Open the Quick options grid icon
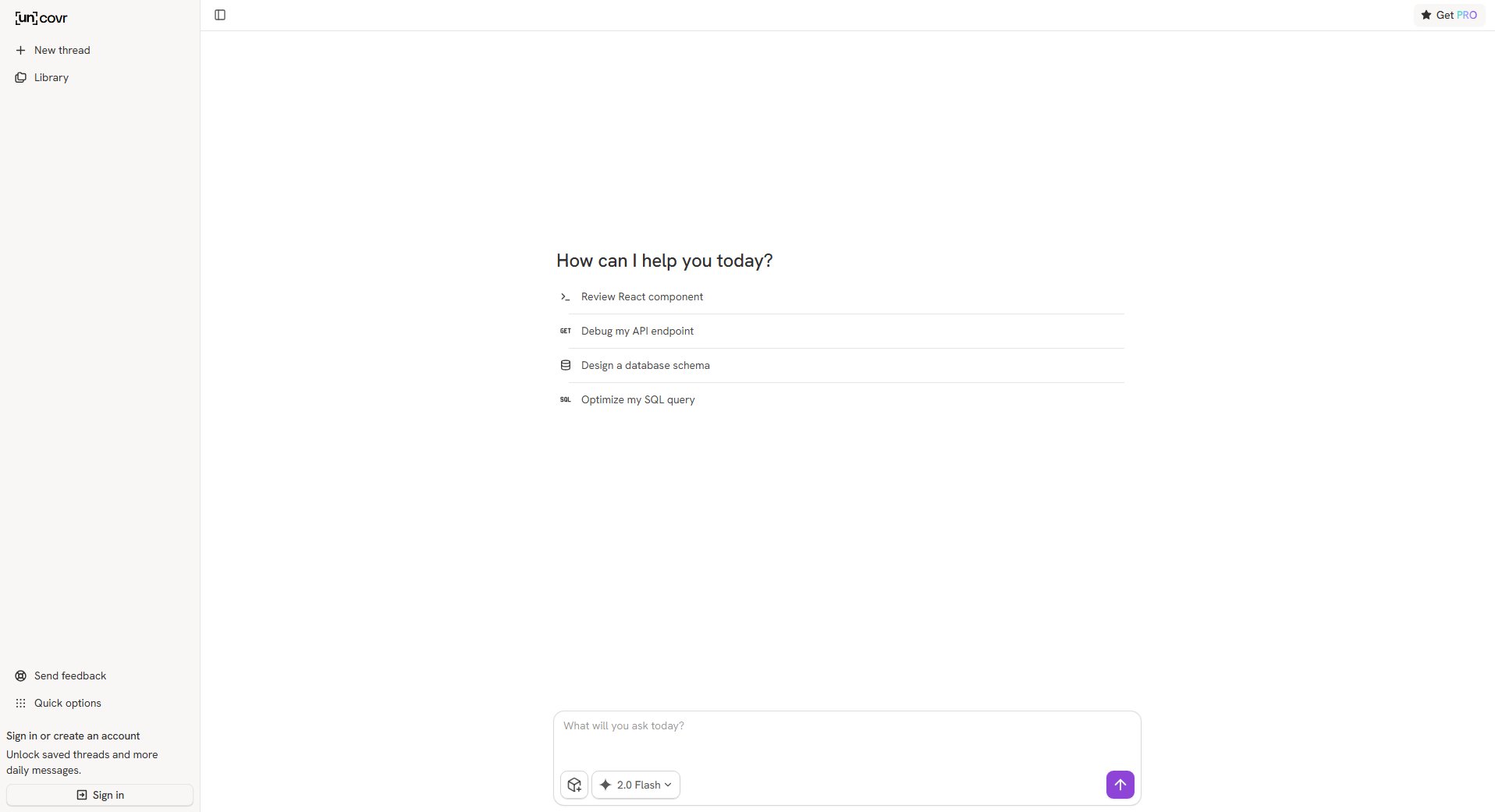The height and width of the screenshot is (812, 1495). point(20,703)
